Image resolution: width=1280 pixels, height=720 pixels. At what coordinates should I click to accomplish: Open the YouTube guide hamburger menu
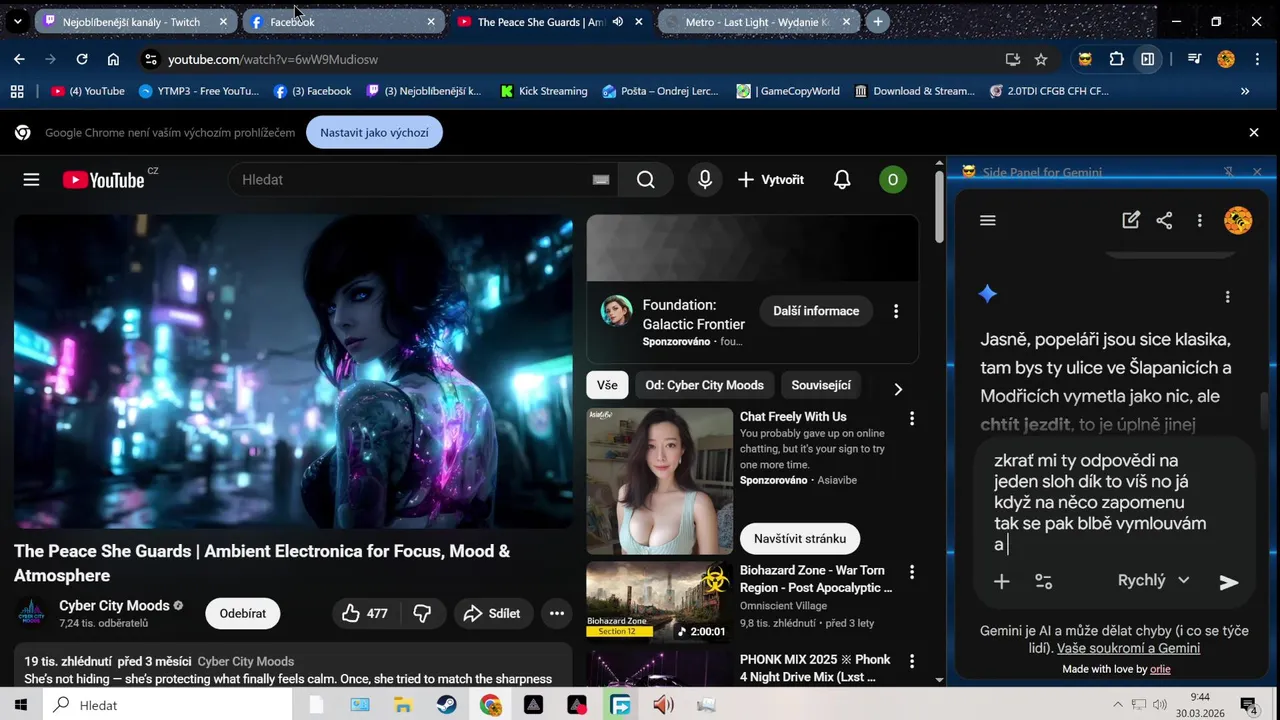(x=31, y=180)
